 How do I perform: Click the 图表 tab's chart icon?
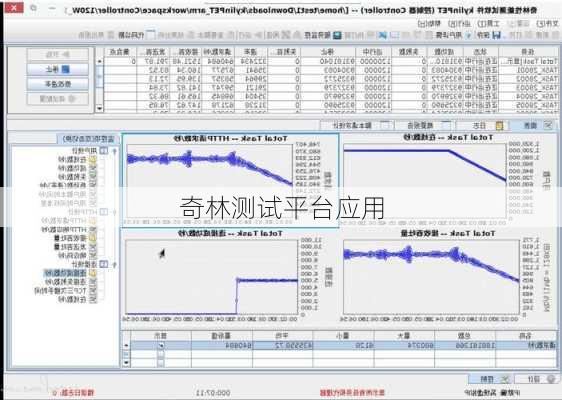548,125
